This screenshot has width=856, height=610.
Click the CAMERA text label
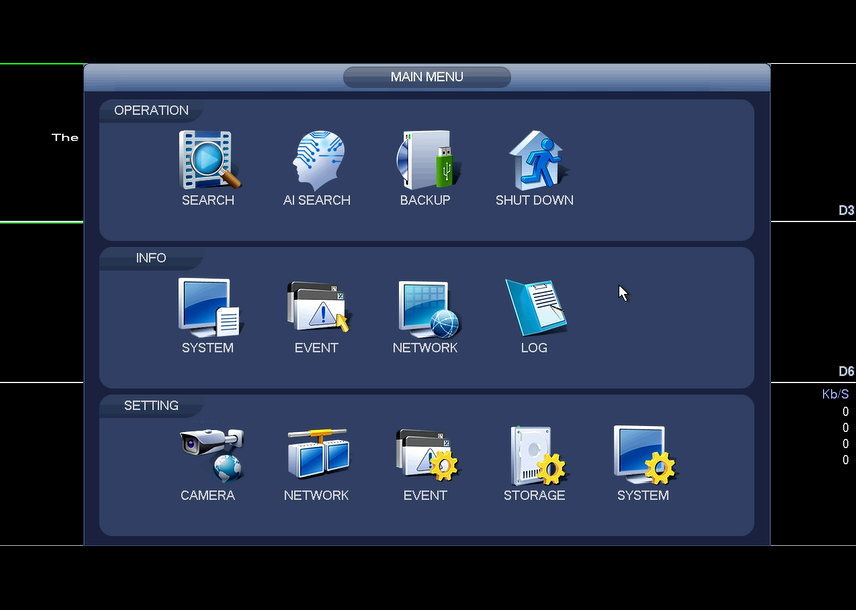[x=208, y=495]
